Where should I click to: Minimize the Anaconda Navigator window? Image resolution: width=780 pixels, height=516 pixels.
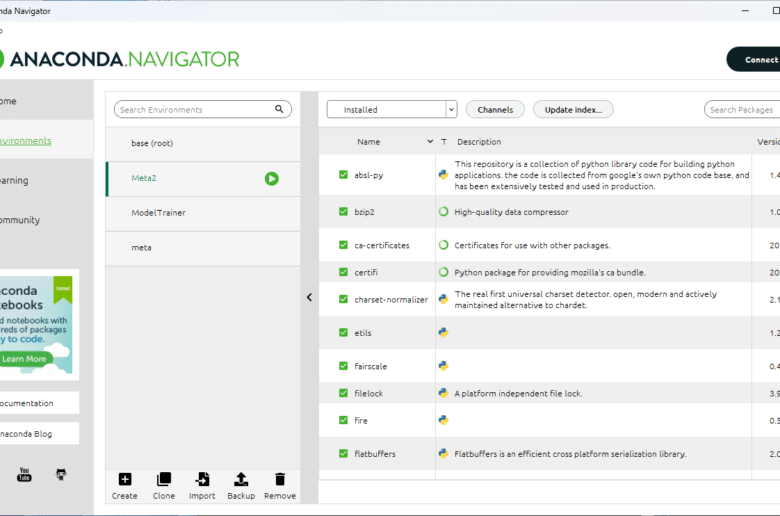pos(745,10)
